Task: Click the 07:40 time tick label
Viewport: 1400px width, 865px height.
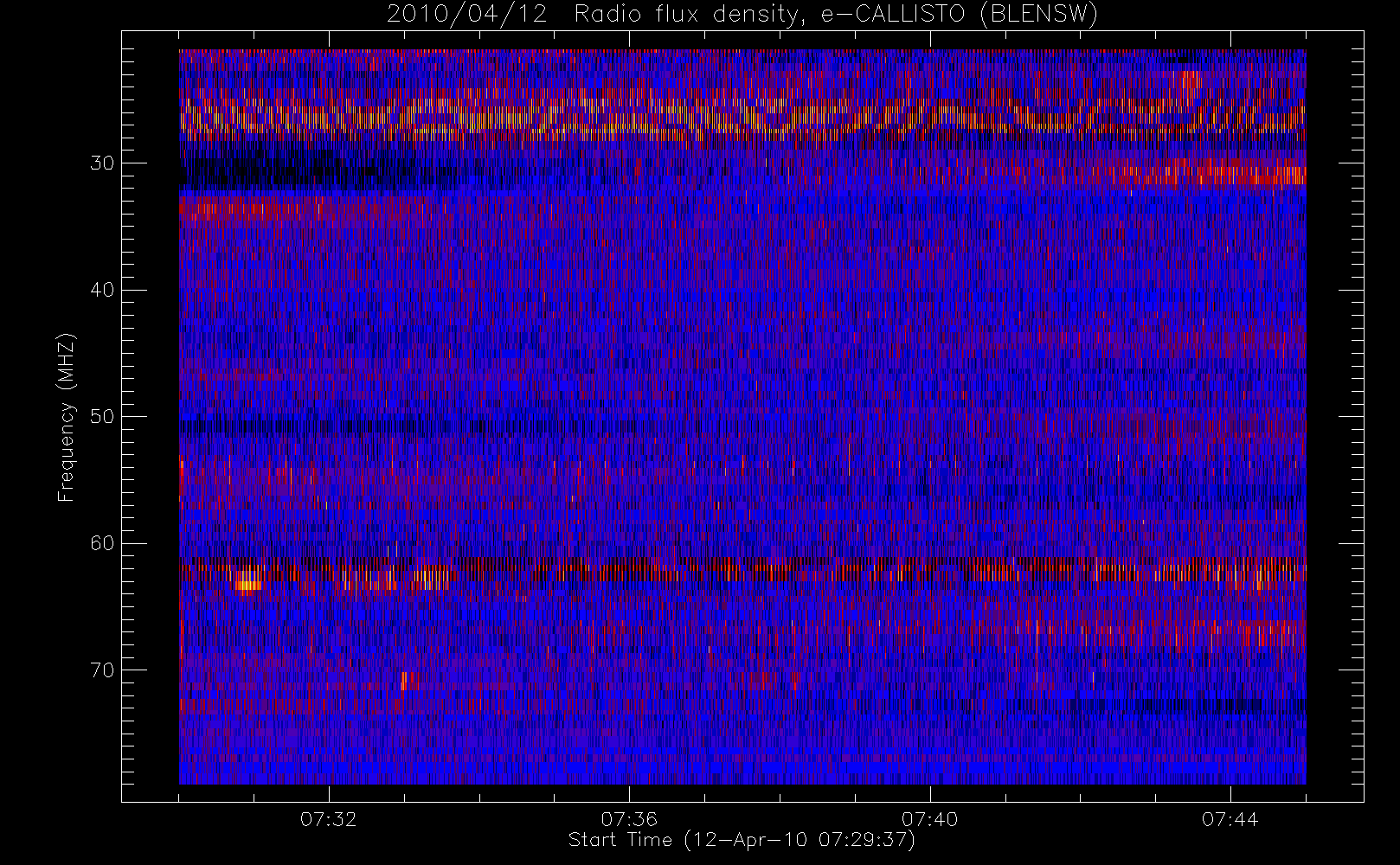Action: coord(930,819)
